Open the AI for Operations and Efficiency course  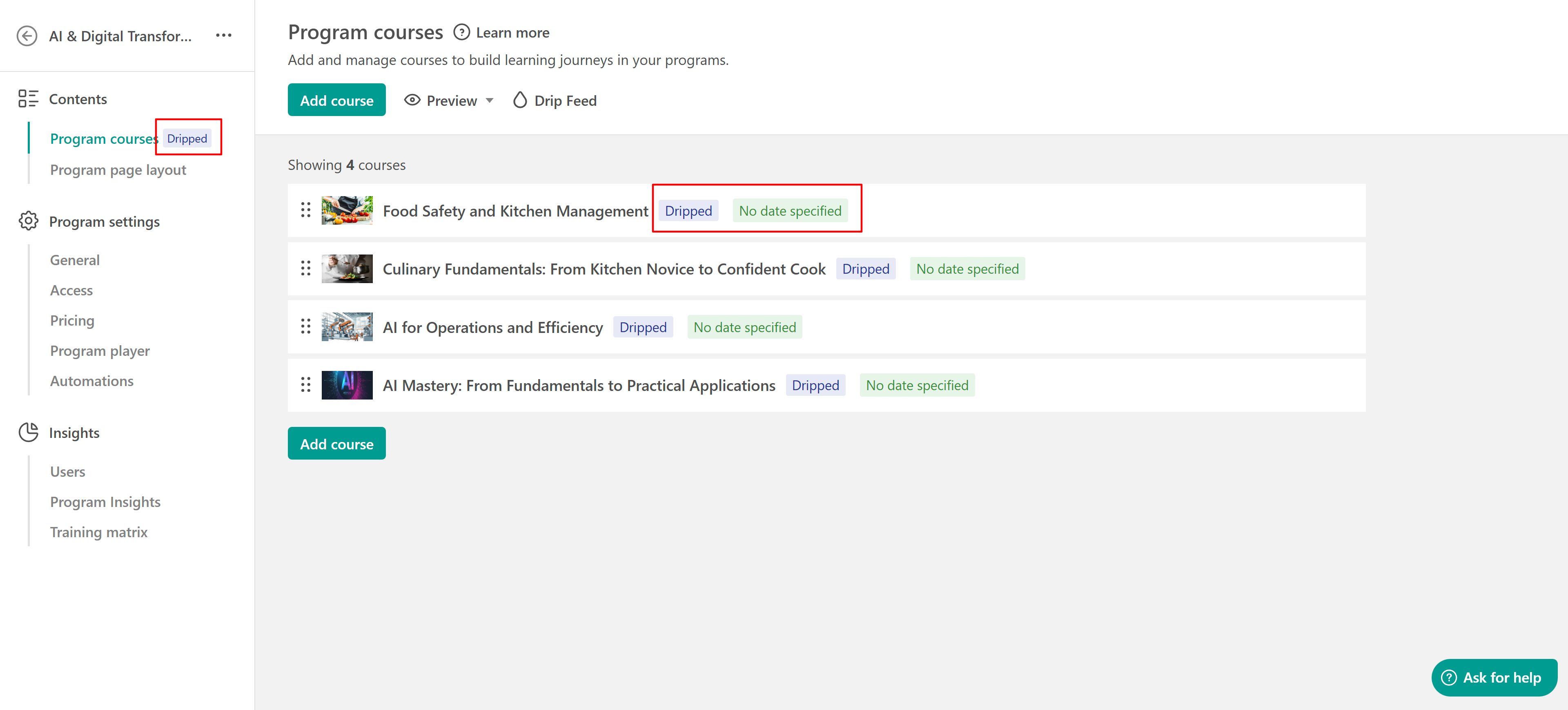tap(492, 327)
